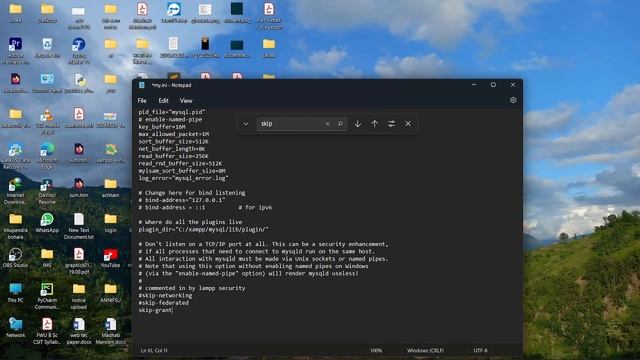
Task: Select the graphics PDF on desktop
Action: [79, 262]
